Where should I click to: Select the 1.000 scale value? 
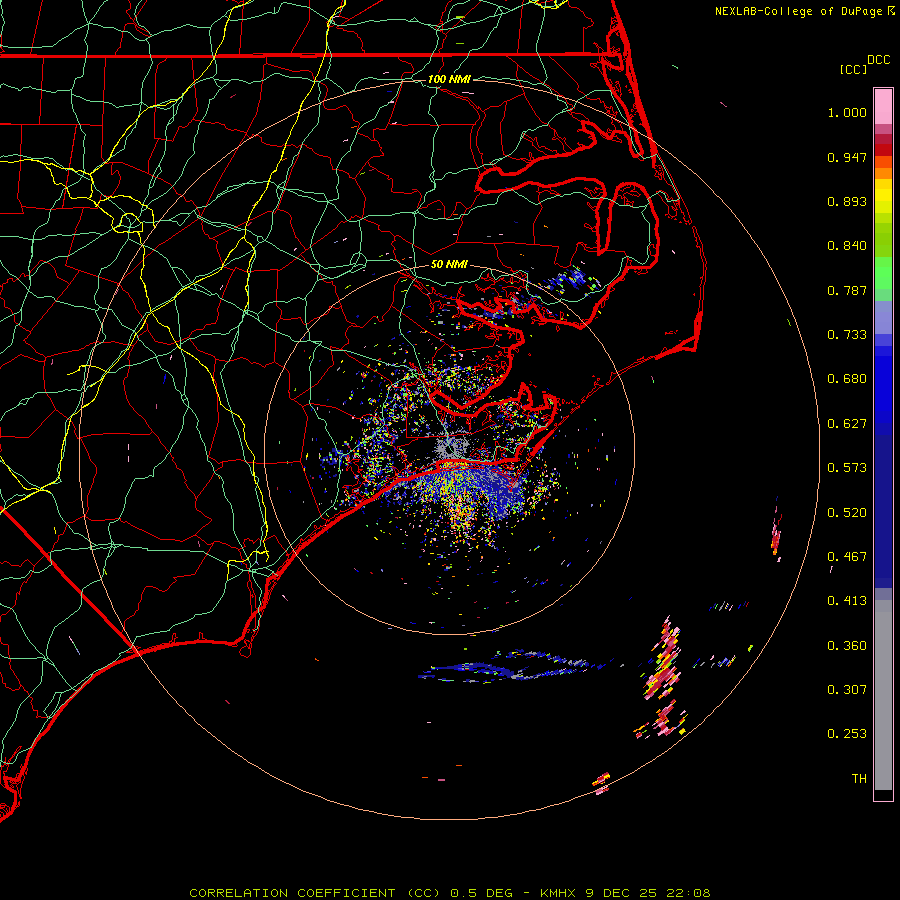tap(847, 112)
